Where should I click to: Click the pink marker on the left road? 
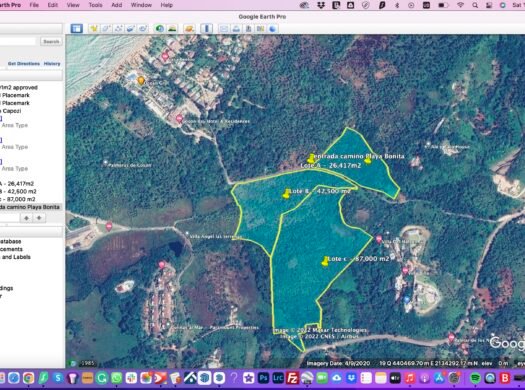[x=109, y=227]
